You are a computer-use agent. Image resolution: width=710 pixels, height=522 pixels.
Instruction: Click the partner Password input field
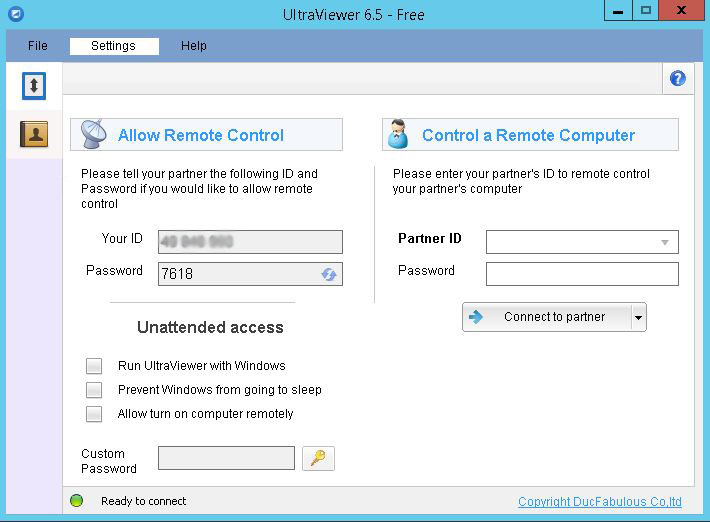click(x=582, y=274)
